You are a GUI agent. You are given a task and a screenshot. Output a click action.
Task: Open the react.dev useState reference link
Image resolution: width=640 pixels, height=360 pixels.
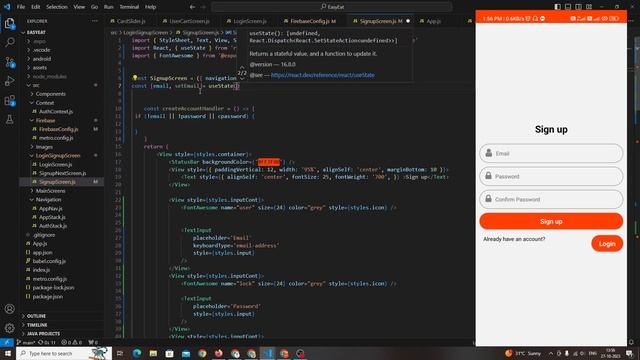323,75
